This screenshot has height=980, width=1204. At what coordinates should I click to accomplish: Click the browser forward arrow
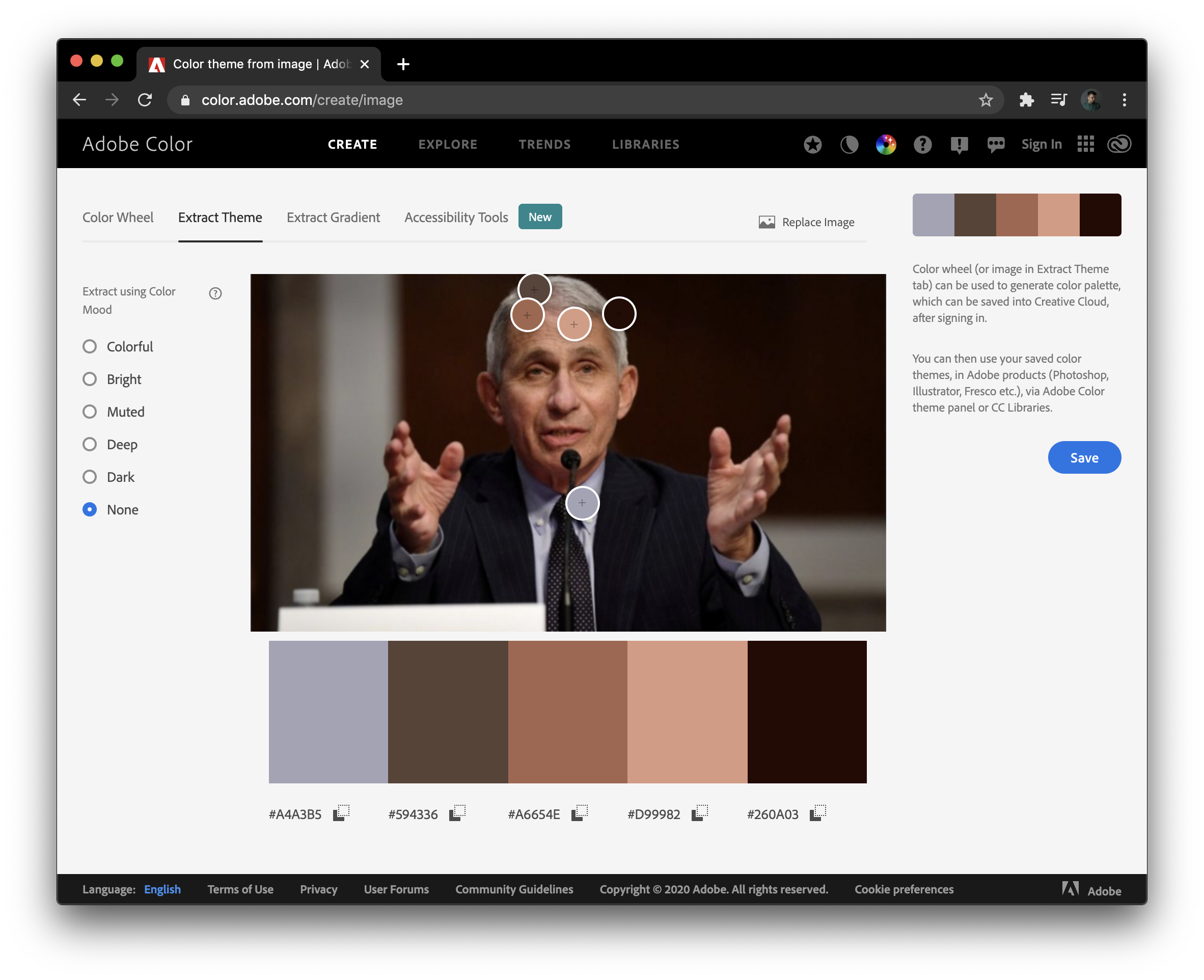tap(113, 100)
